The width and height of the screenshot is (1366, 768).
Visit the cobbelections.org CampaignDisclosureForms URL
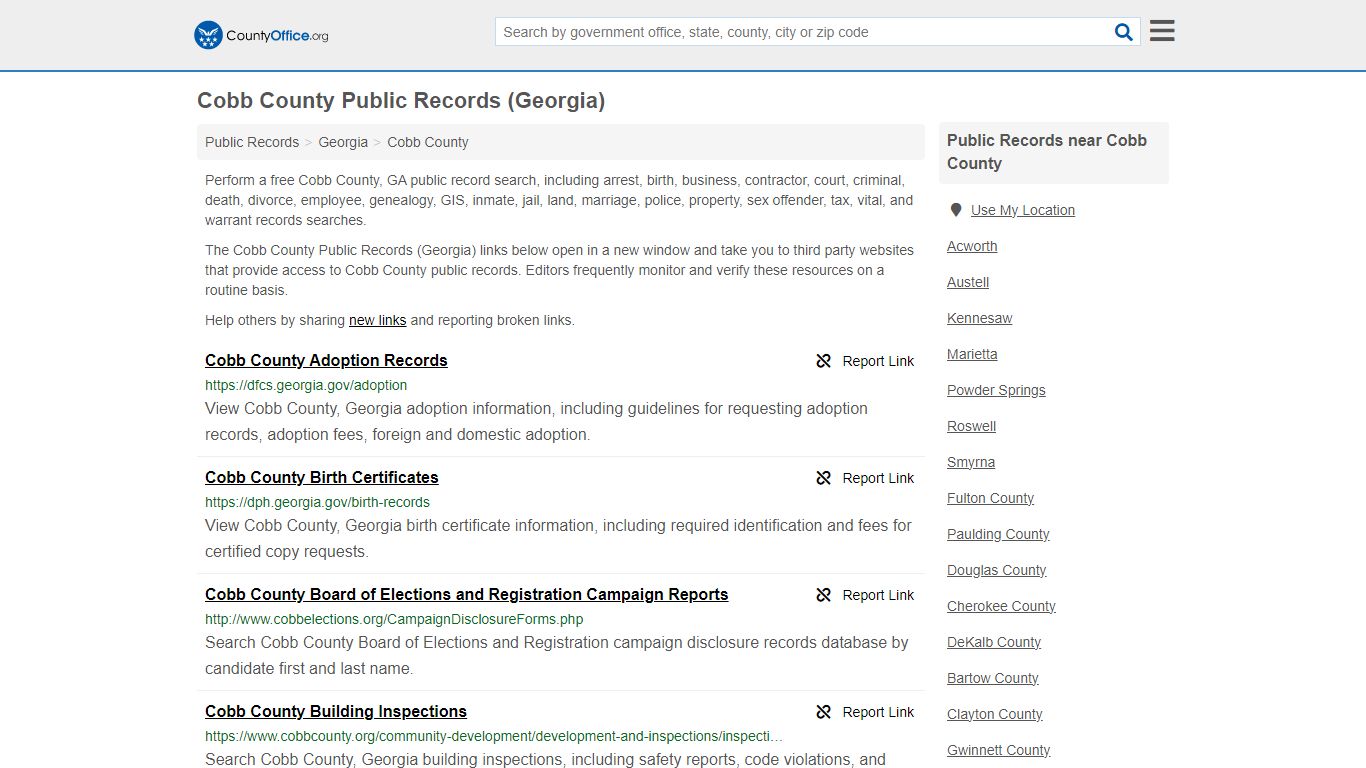coord(394,619)
